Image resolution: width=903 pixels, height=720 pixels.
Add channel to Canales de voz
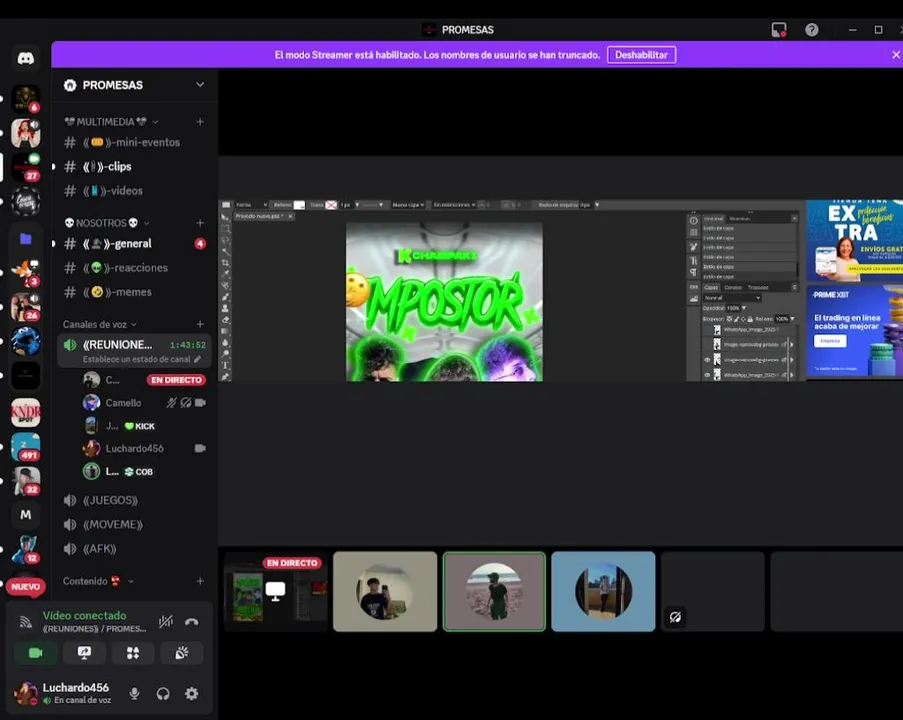(x=200, y=324)
